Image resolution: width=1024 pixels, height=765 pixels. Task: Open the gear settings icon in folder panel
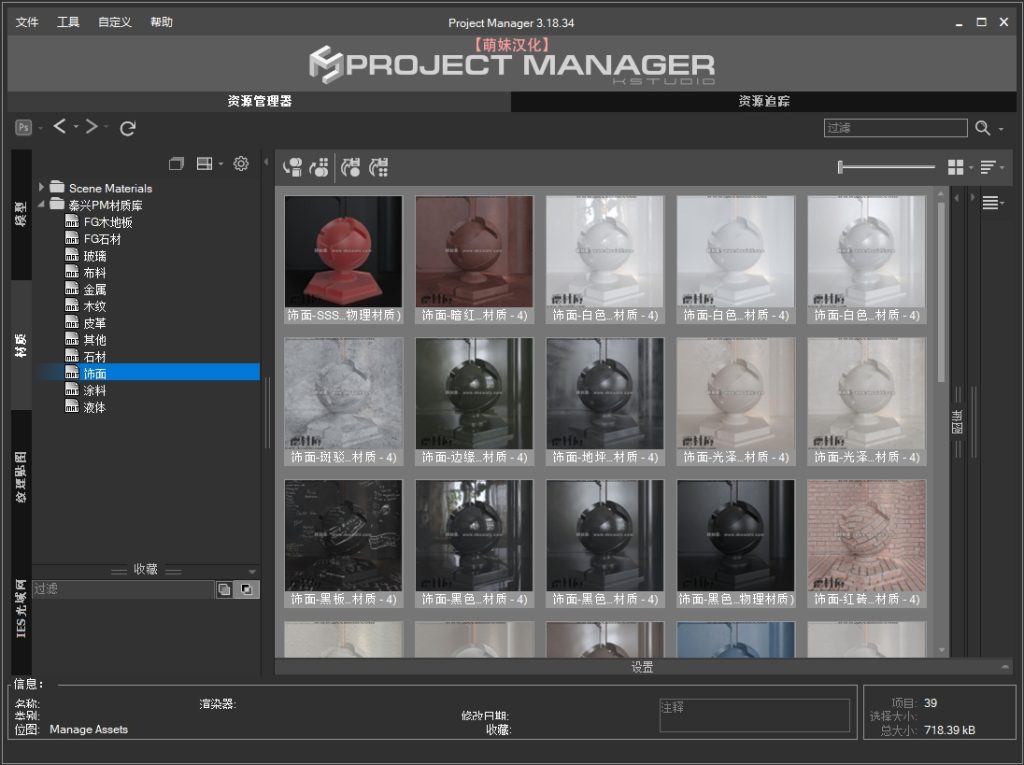[241, 164]
